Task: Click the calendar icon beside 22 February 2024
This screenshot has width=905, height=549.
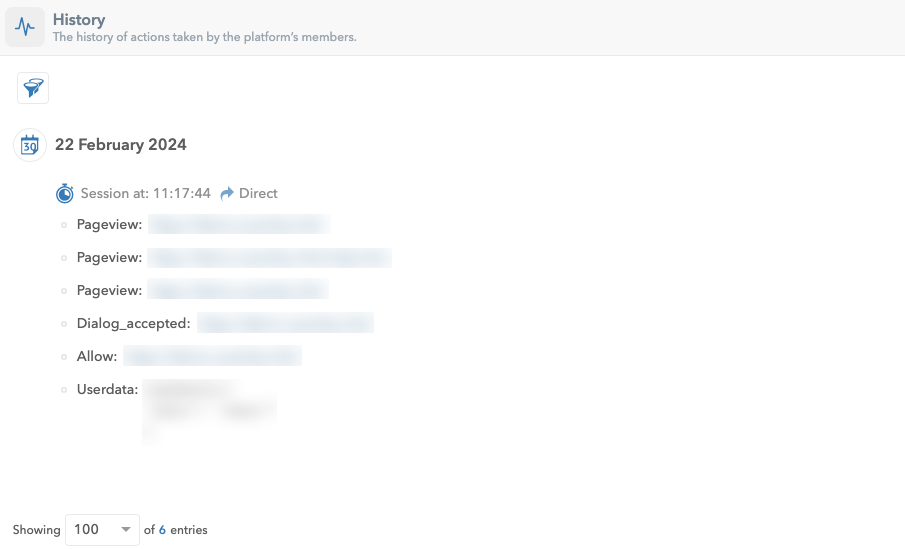Action: pyautogui.click(x=30, y=145)
